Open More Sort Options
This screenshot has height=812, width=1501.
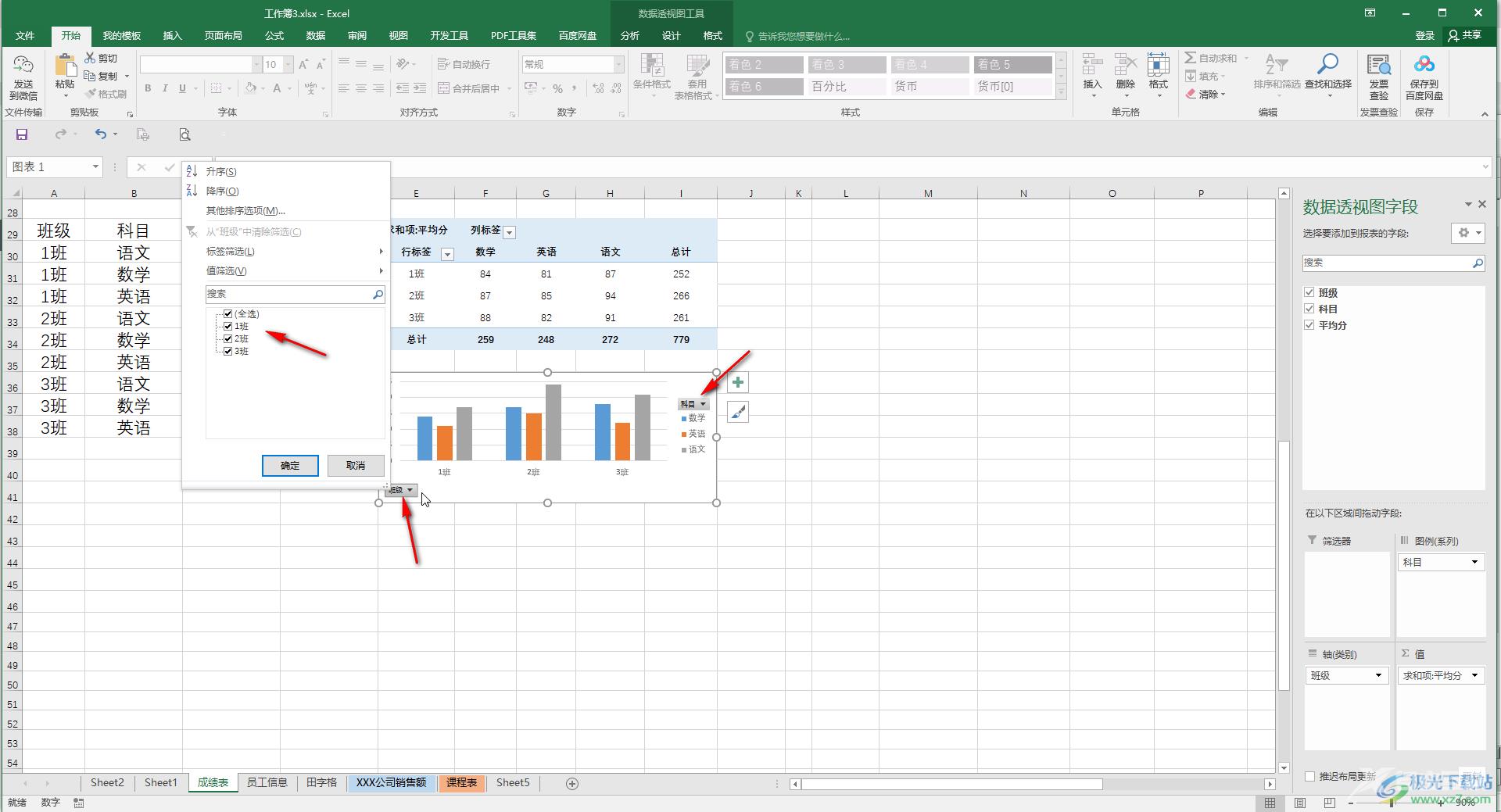coord(245,211)
